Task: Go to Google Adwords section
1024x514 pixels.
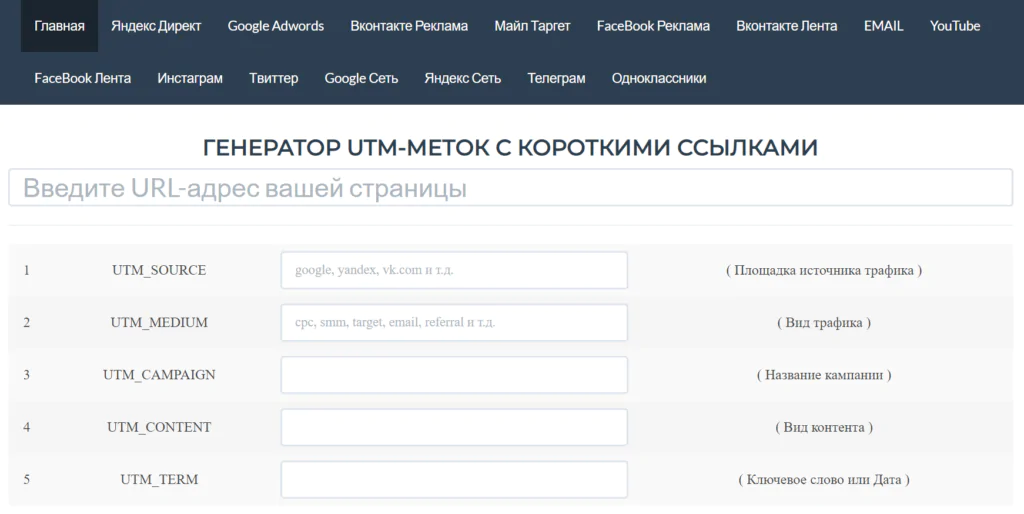Action: coord(276,26)
